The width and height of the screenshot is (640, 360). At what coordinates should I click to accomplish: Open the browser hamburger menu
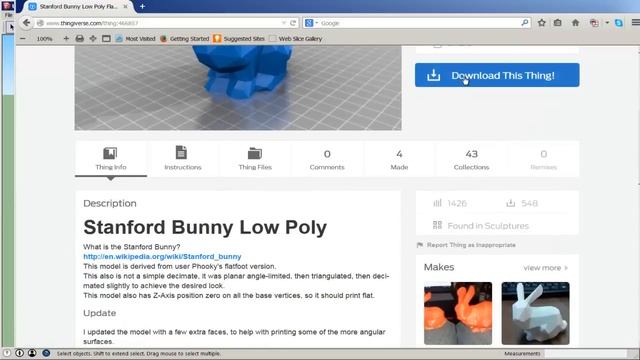click(635, 23)
